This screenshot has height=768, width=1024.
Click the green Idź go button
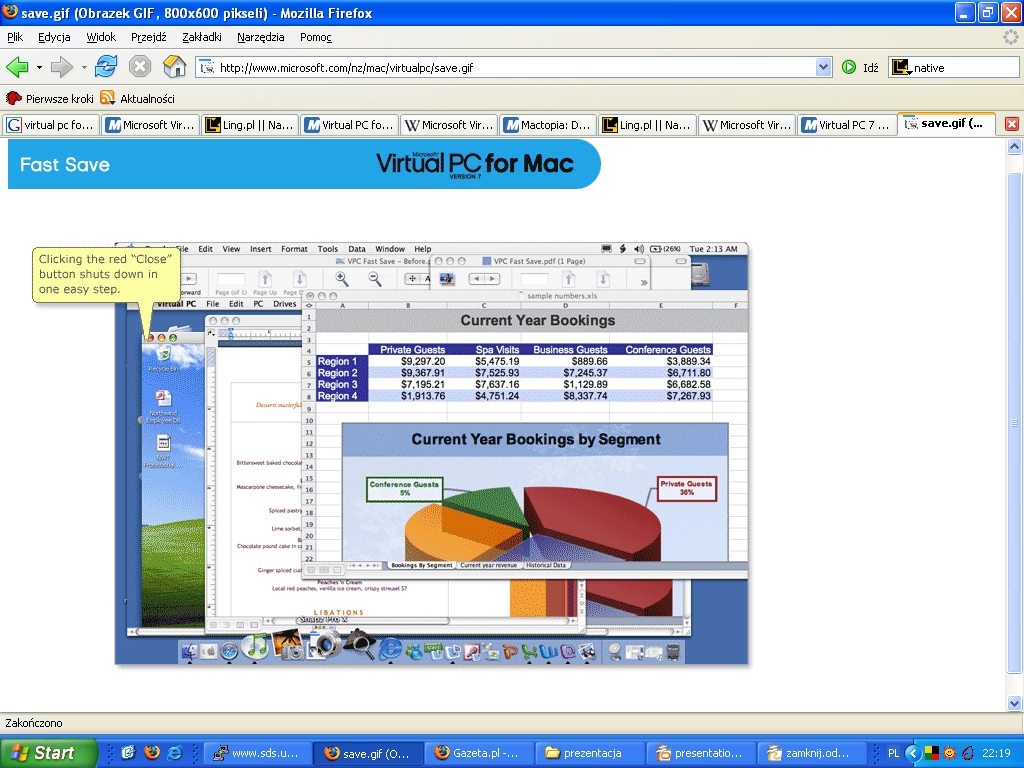click(860, 67)
